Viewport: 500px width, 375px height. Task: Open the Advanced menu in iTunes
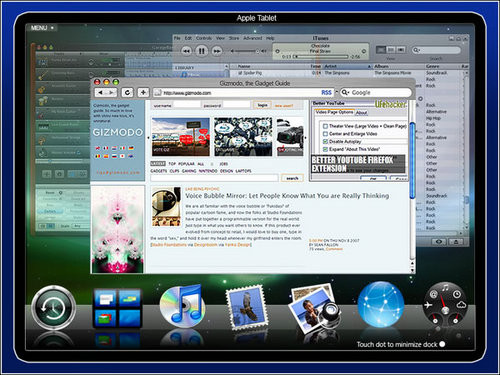click(253, 38)
